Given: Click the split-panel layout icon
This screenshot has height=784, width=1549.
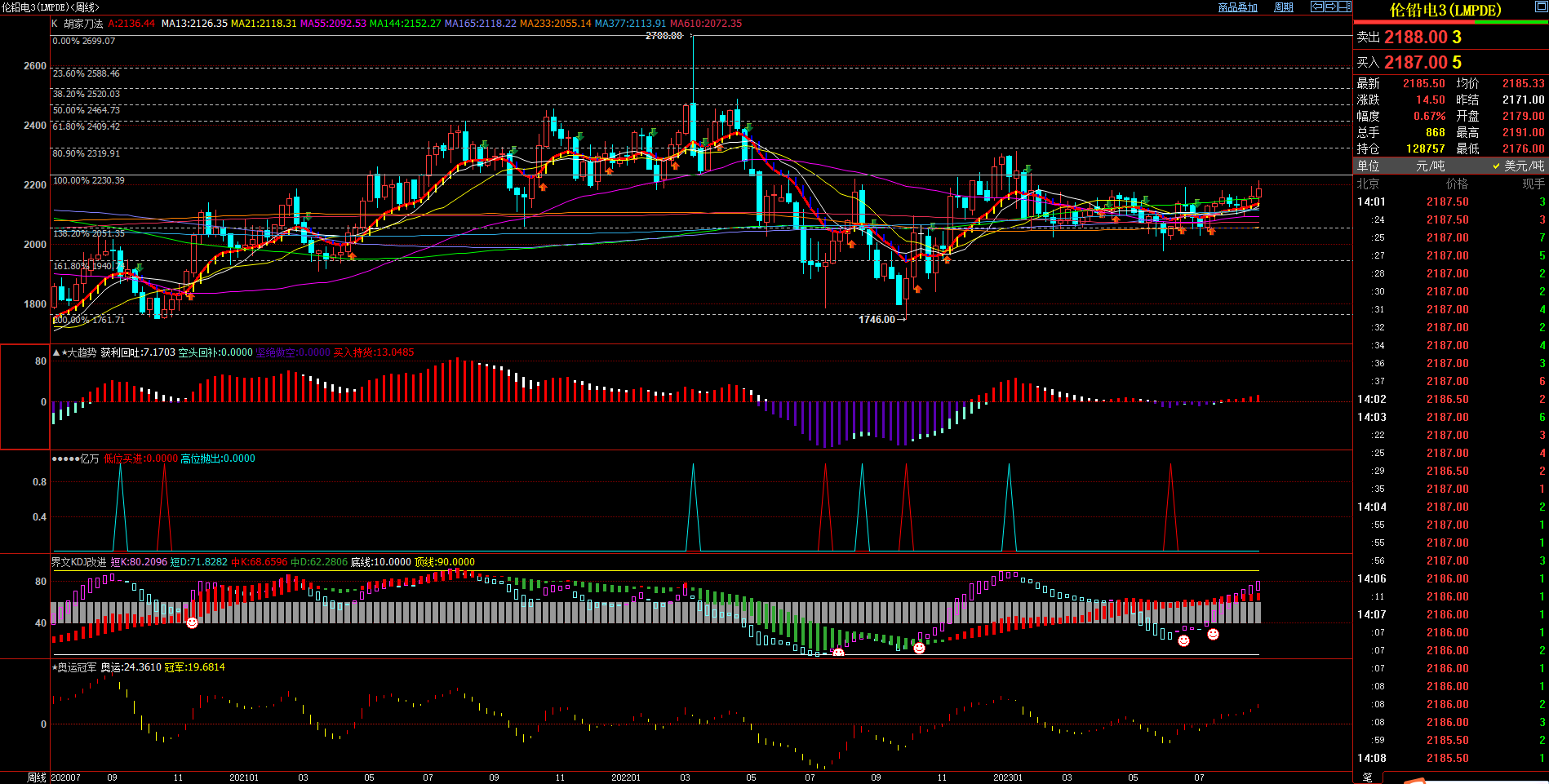Looking at the screenshot, I should (1345, 7).
